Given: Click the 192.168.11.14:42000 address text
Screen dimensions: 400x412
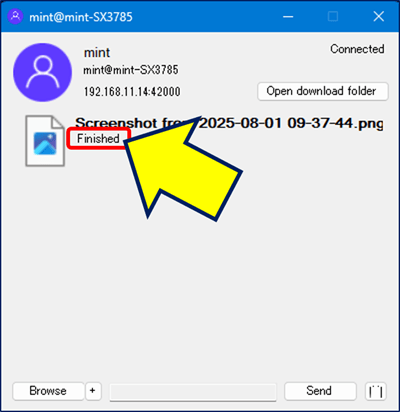Looking at the screenshot, I should tap(132, 92).
